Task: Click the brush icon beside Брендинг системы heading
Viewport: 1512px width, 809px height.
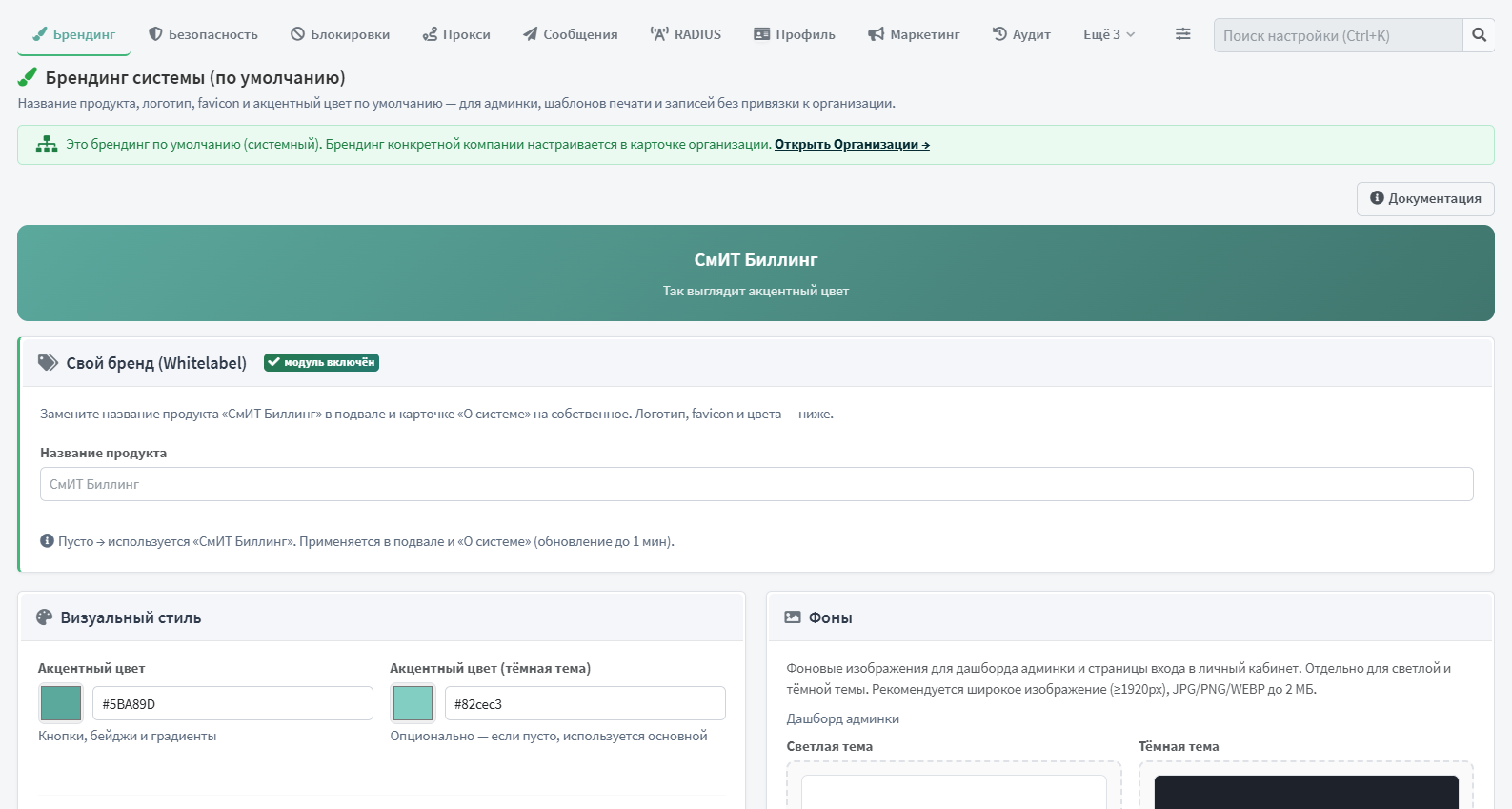Action: [x=28, y=77]
